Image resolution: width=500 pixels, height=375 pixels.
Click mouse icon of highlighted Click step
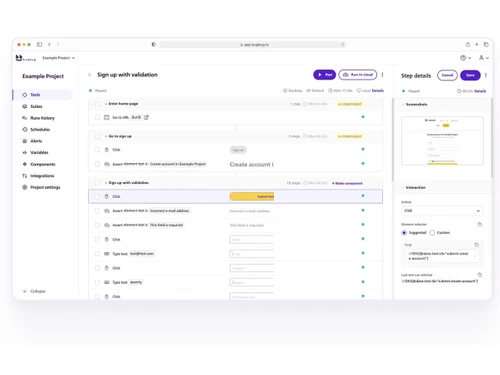pyautogui.click(x=107, y=197)
